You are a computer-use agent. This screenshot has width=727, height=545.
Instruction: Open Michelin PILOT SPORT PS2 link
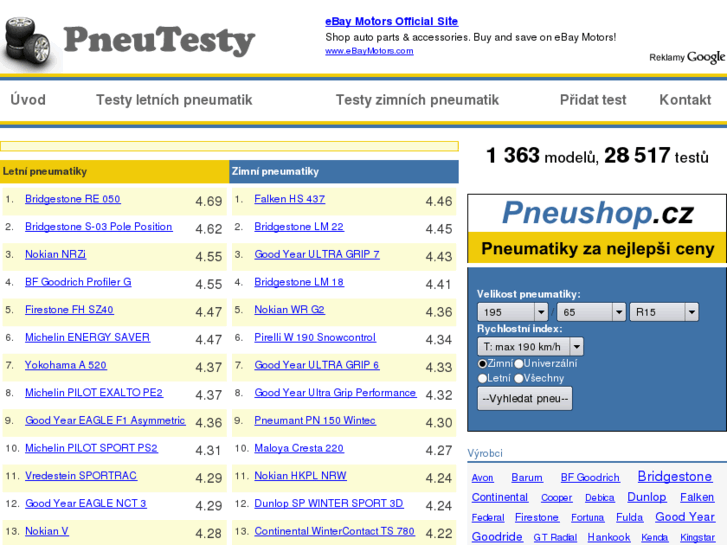[x=91, y=448]
